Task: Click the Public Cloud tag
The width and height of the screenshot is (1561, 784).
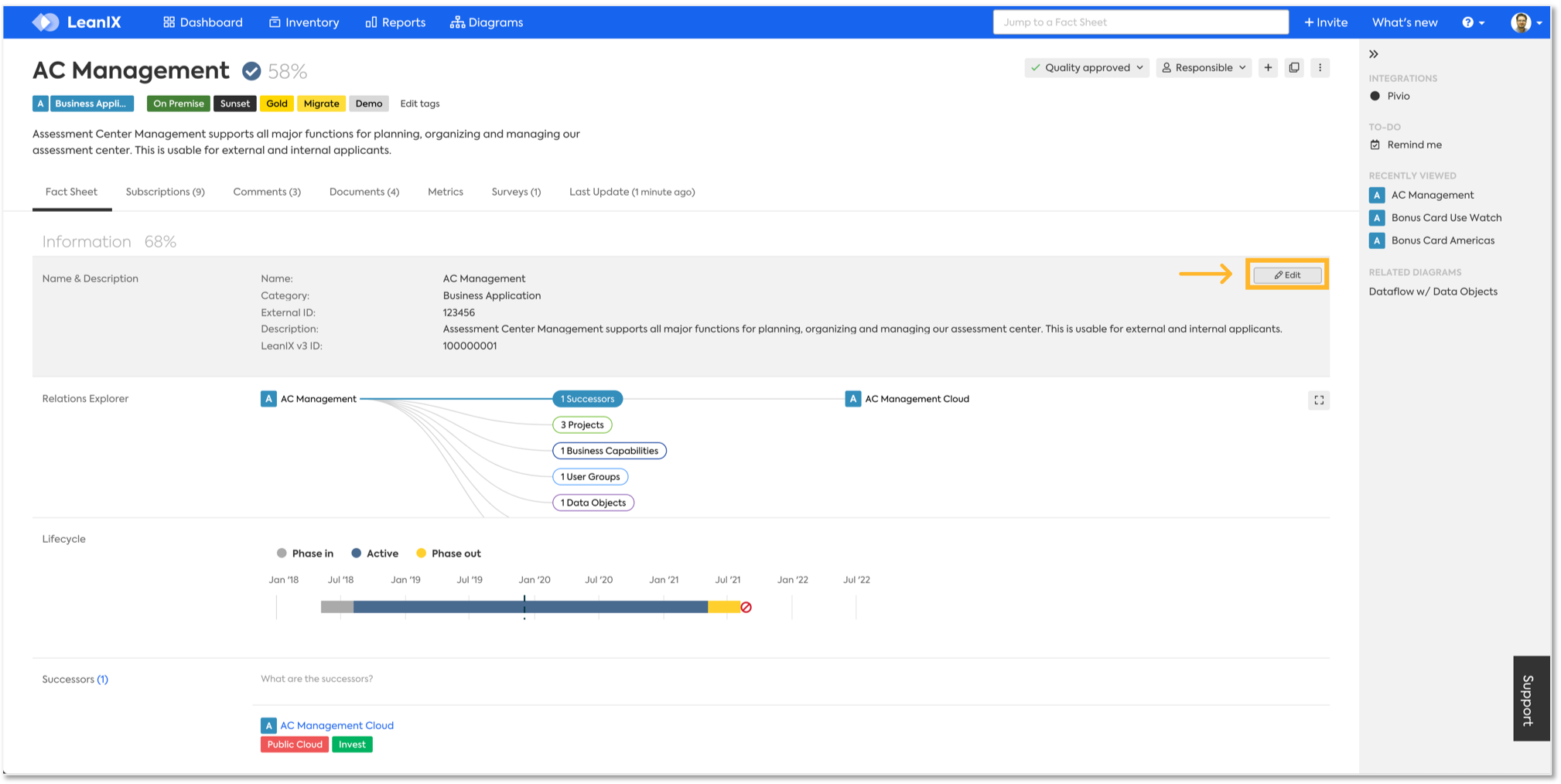Action: click(295, 745)
